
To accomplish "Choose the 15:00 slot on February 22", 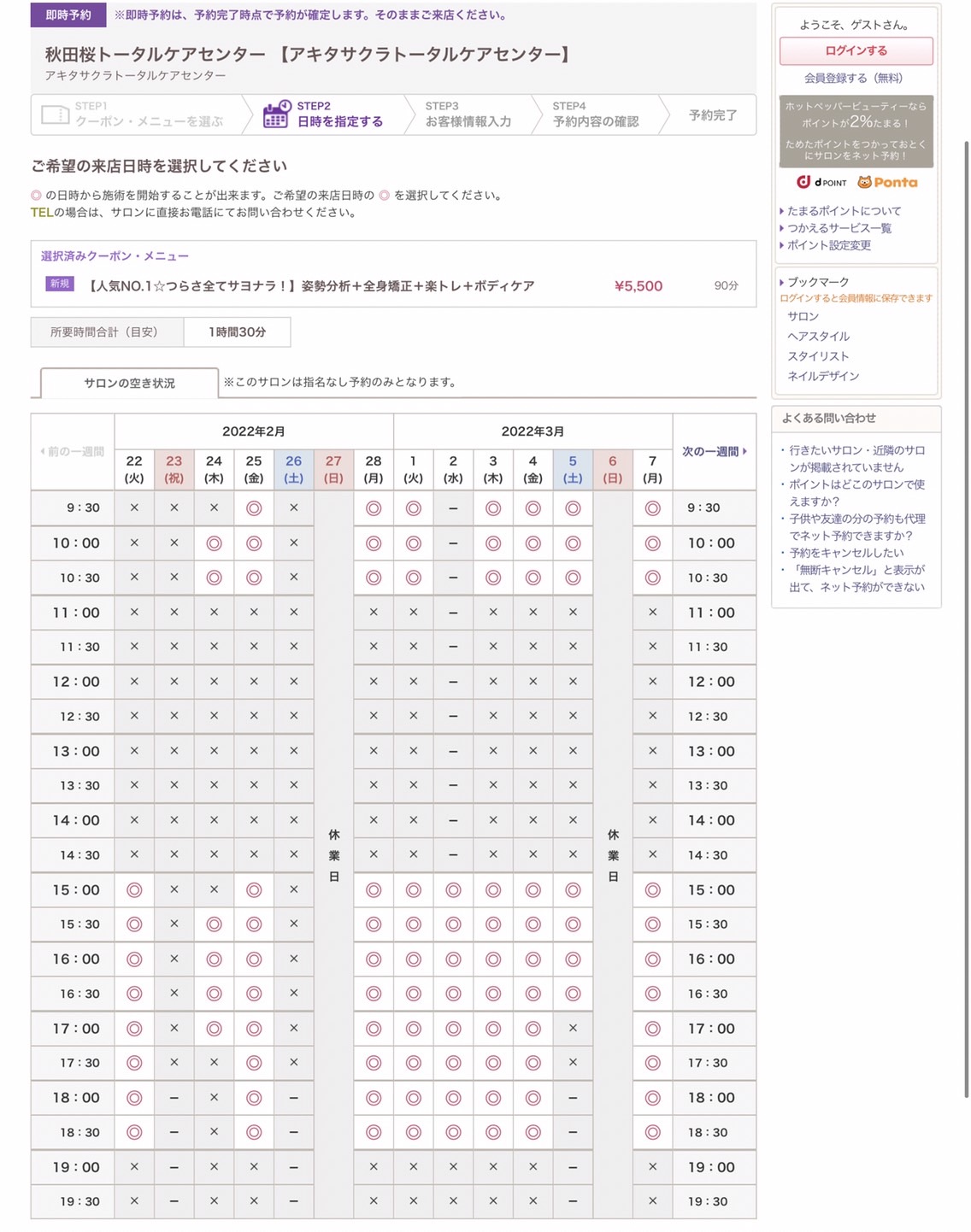I will pos(134,889).
